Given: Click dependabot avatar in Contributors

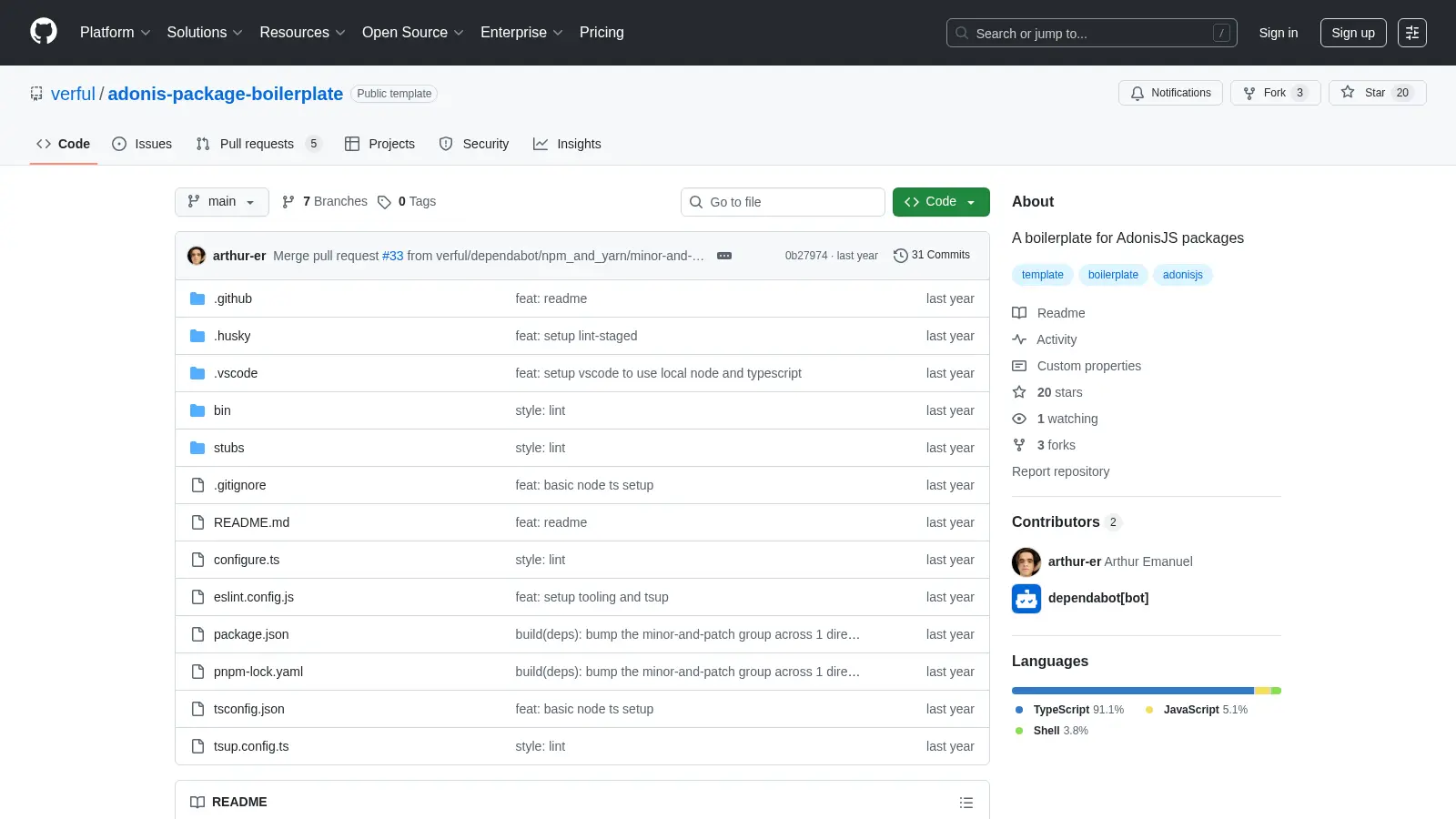Looking at the screenshot, I should tap(1026, 599).
